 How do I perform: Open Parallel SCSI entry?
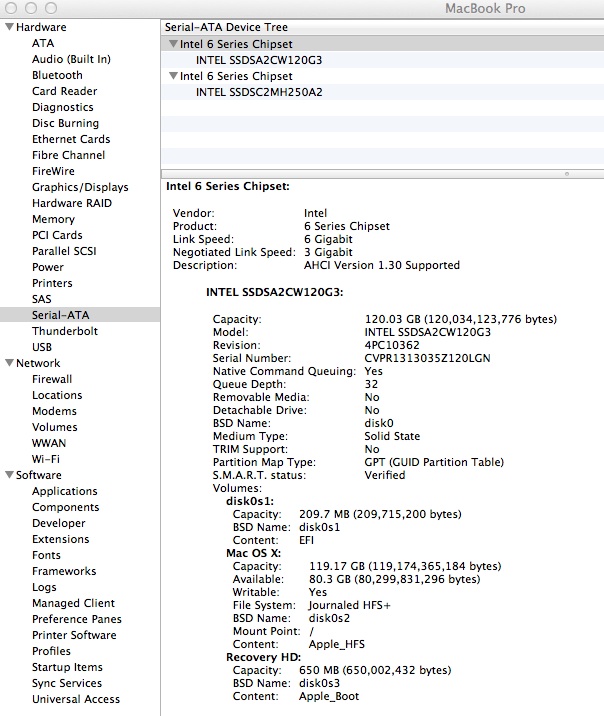click(64, 251)
